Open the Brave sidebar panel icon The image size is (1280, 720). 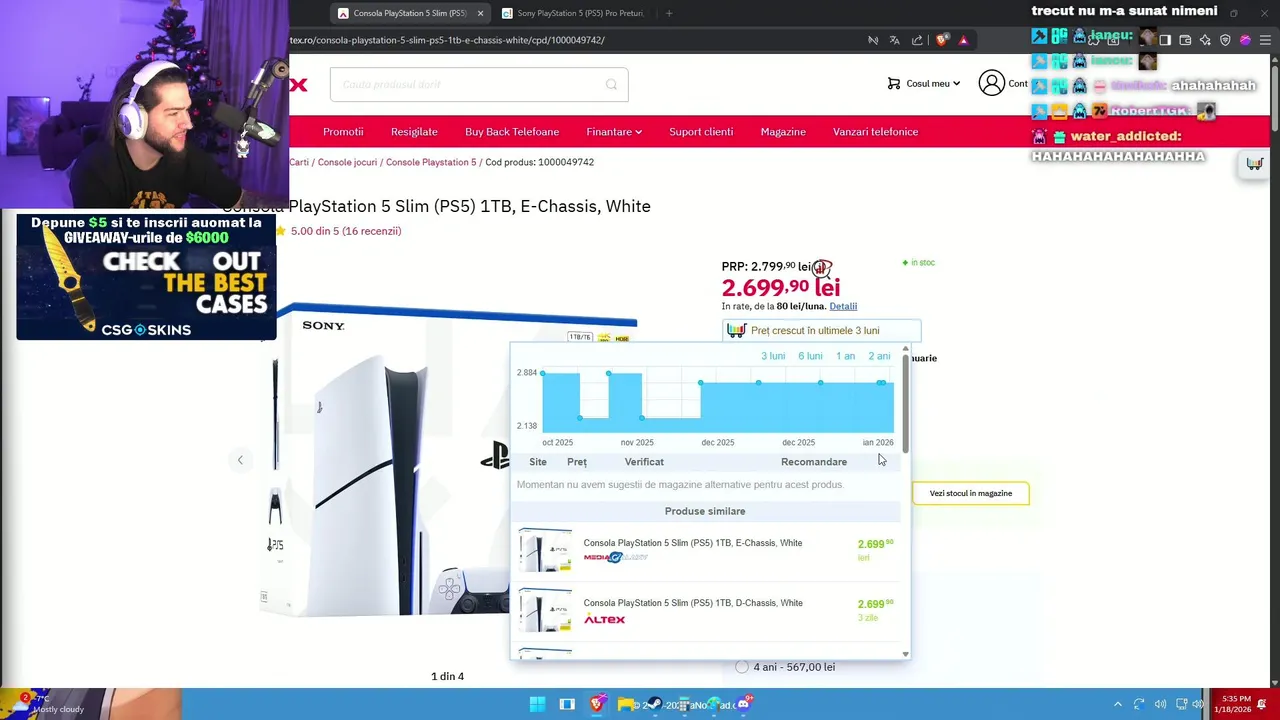pyautogui.click(x=1165, y=40)
